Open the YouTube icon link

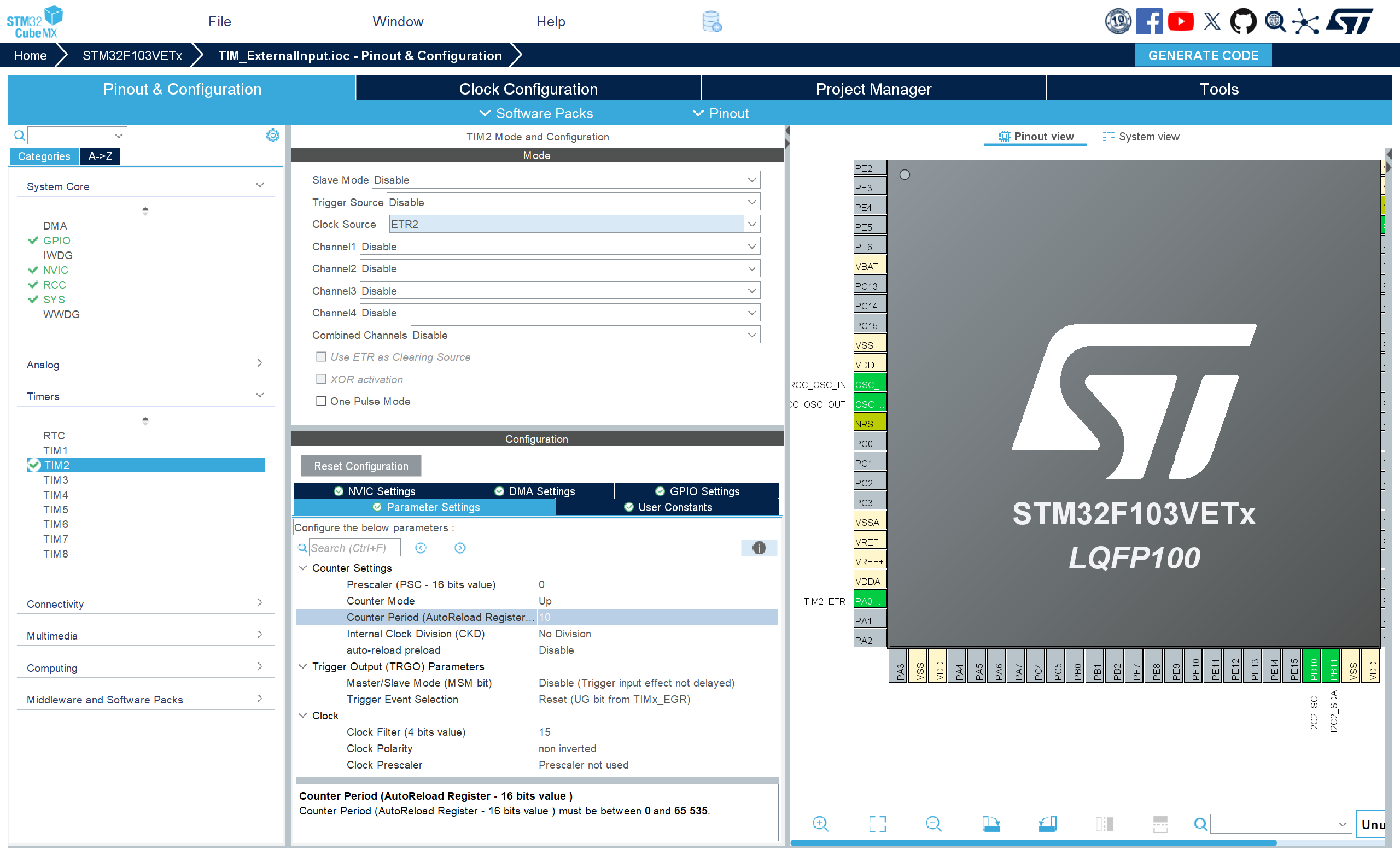pyautogui.click(x=1181, y=21)
